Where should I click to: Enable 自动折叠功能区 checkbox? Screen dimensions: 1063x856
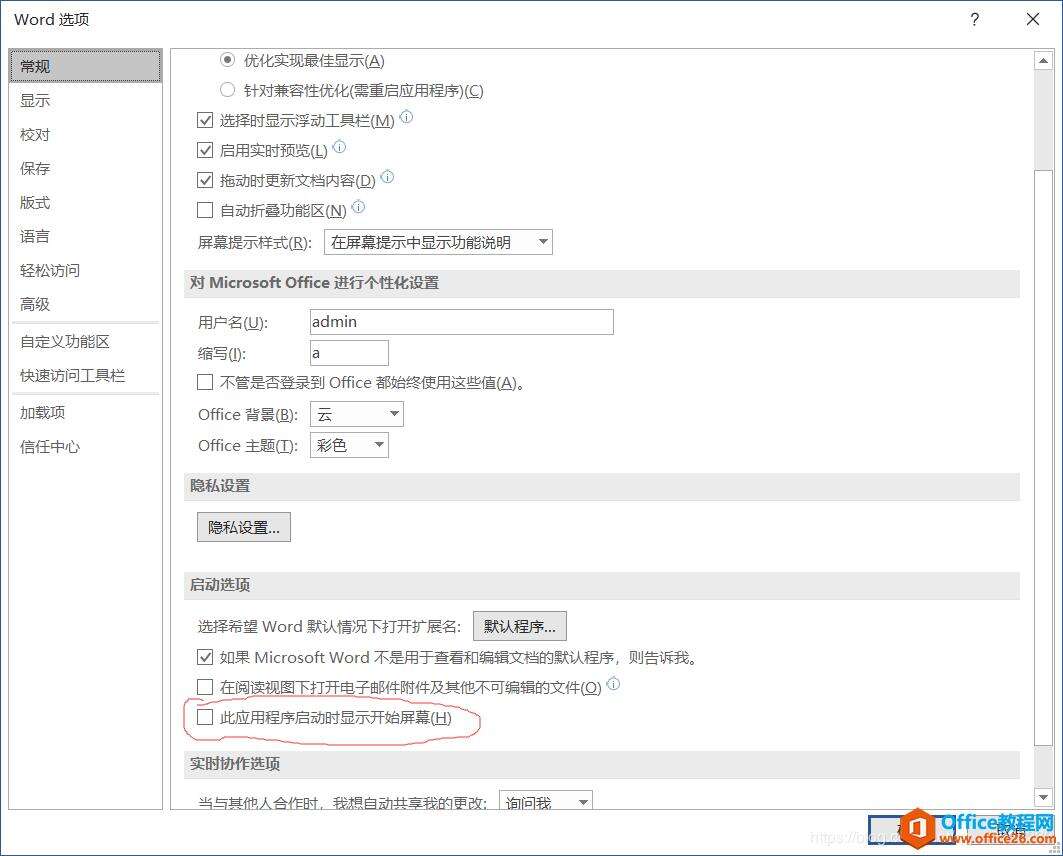pos(205,210)
